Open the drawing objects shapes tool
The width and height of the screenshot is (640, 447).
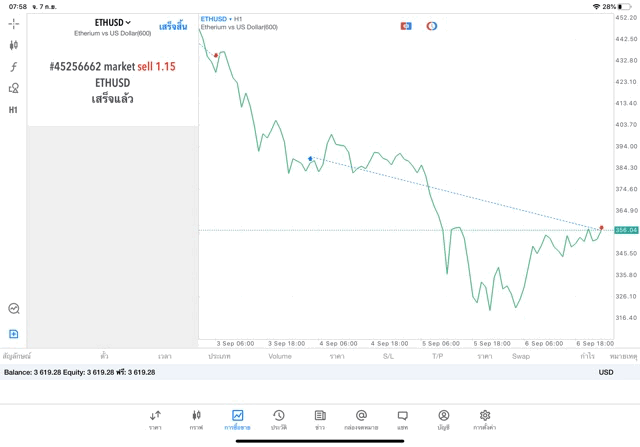(14, 88)
